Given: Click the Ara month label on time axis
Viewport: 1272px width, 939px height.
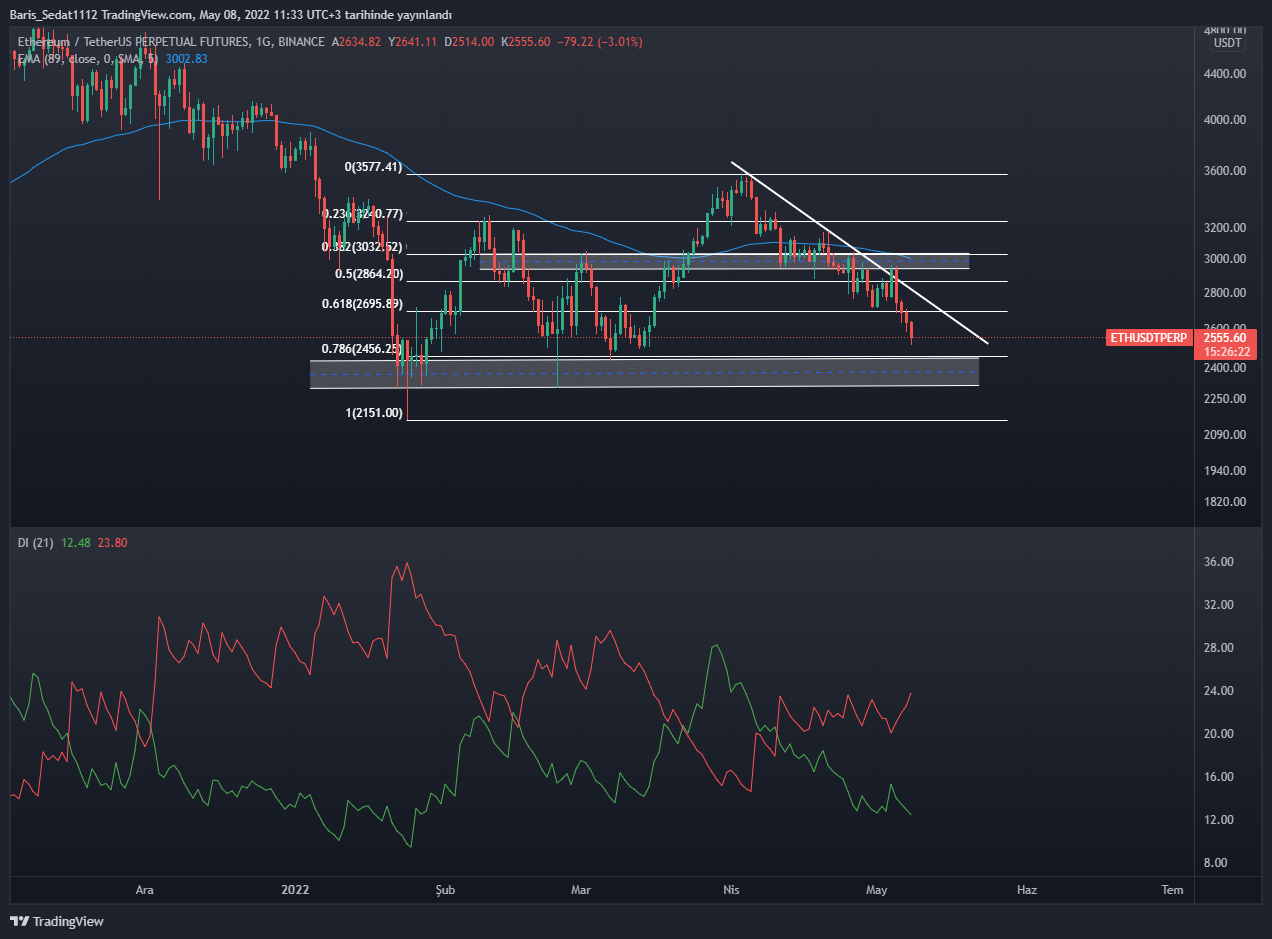Looking at the screenshot, I should [145, 890].
